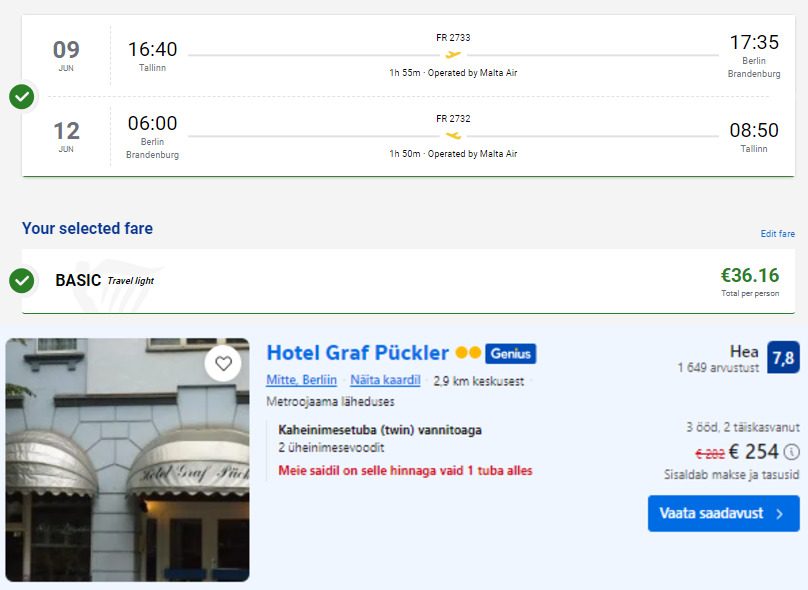This screenshot has width=808, height=590.
Task: Click the 7,8 rating score badge
Action: [783, 357]
